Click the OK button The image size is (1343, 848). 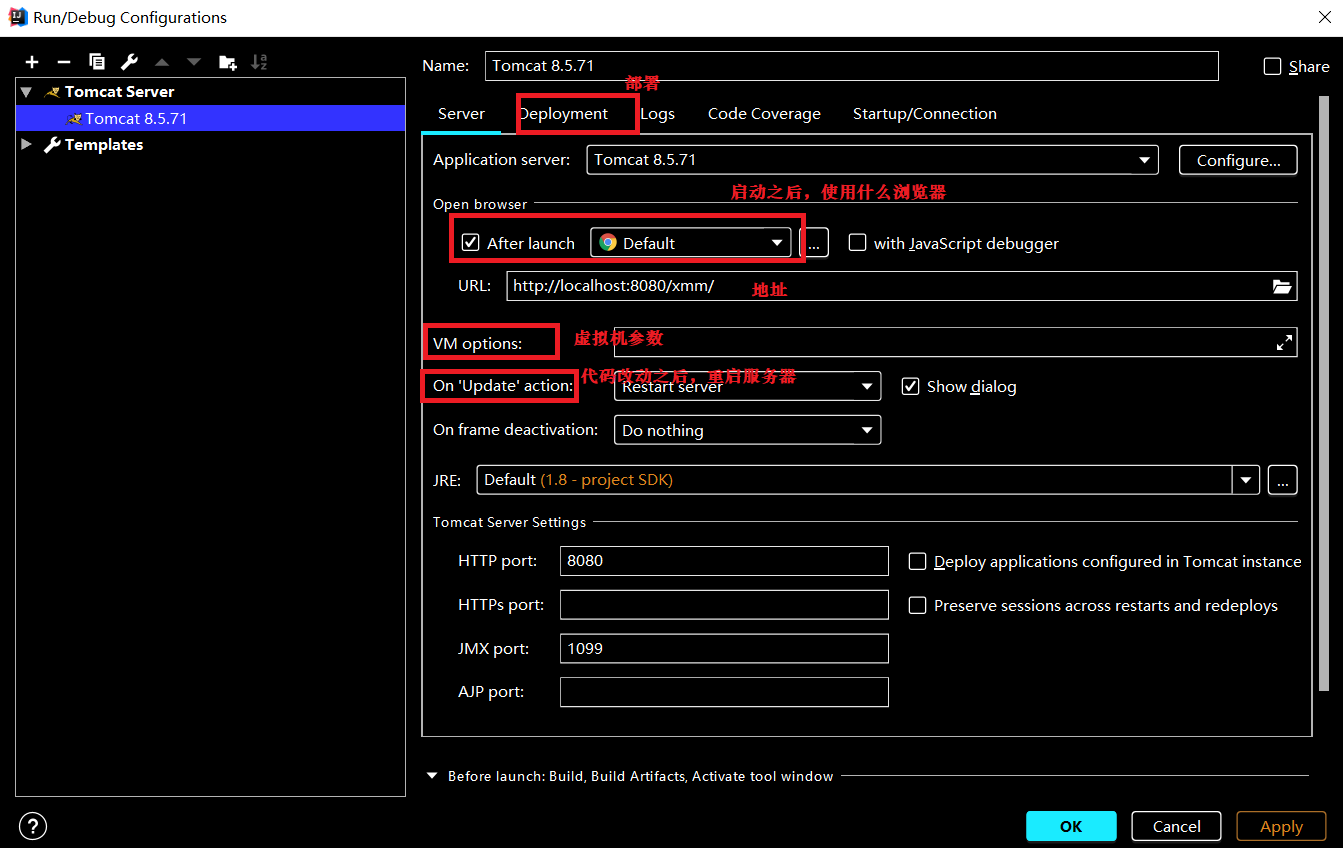[1071, 826]
